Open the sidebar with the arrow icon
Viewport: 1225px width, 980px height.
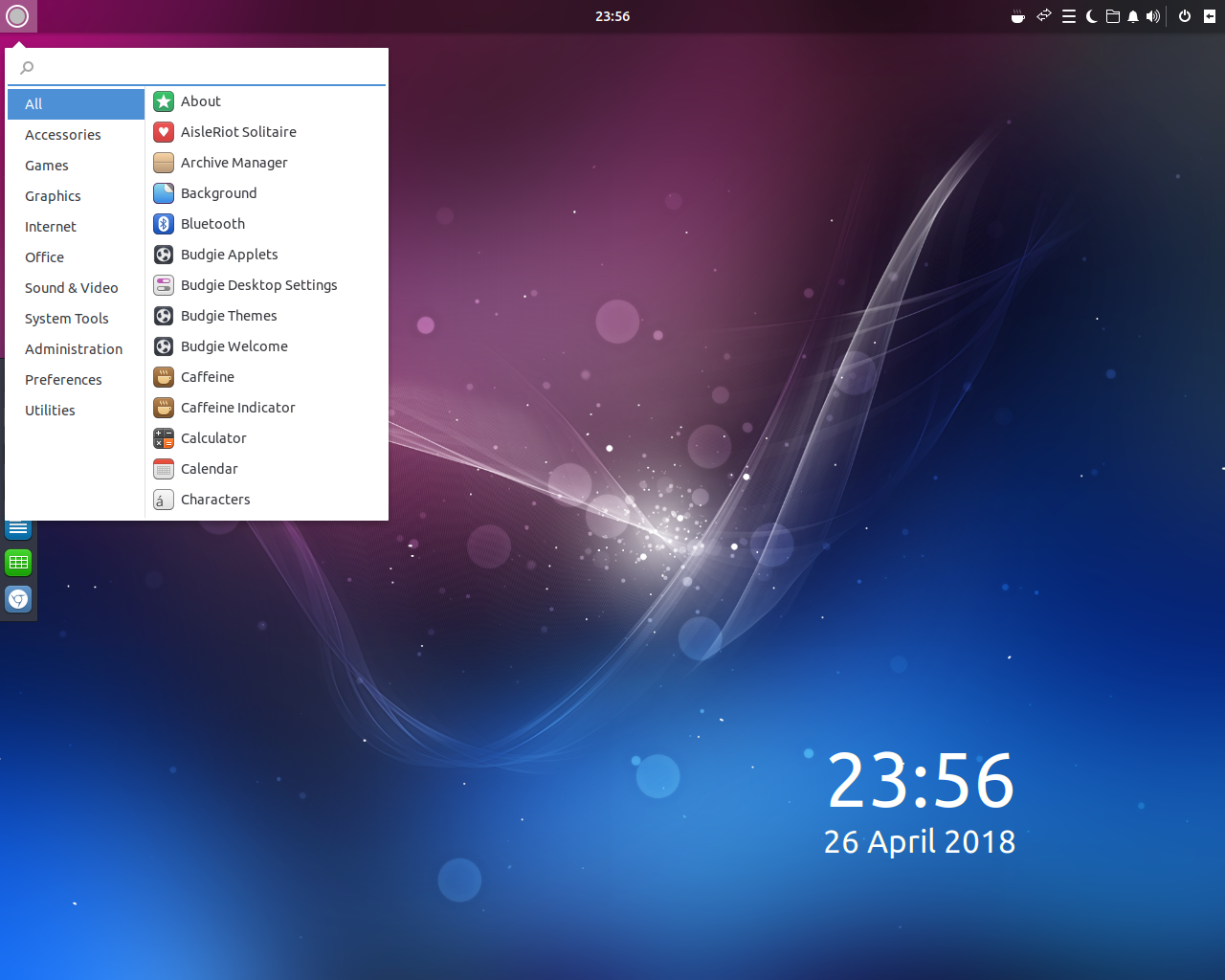[x=1210, y=16]
